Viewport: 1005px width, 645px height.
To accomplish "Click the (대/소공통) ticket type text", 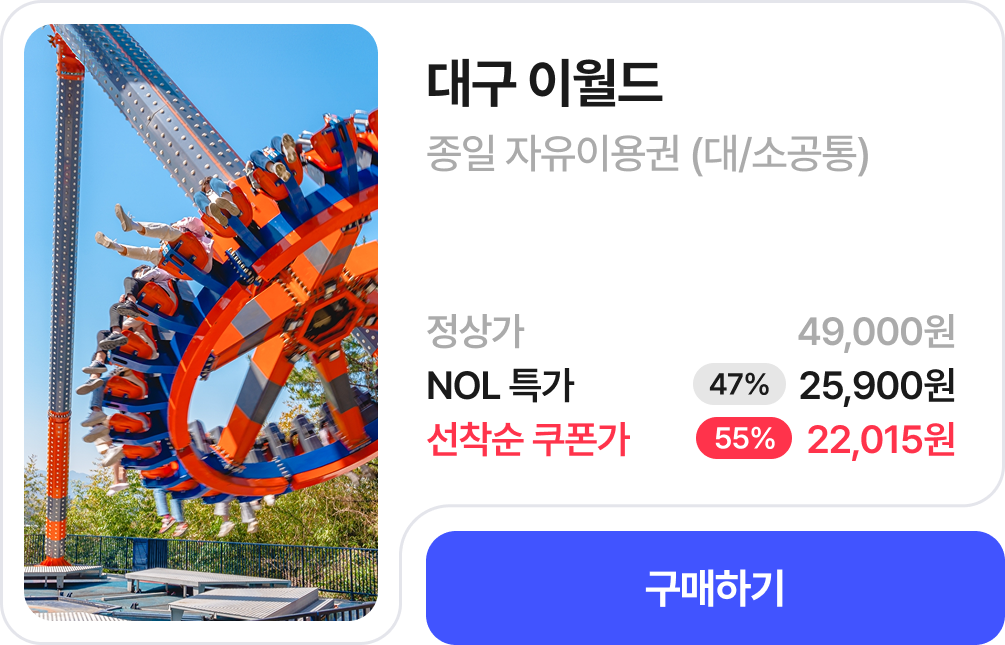I will pos(780,155).
